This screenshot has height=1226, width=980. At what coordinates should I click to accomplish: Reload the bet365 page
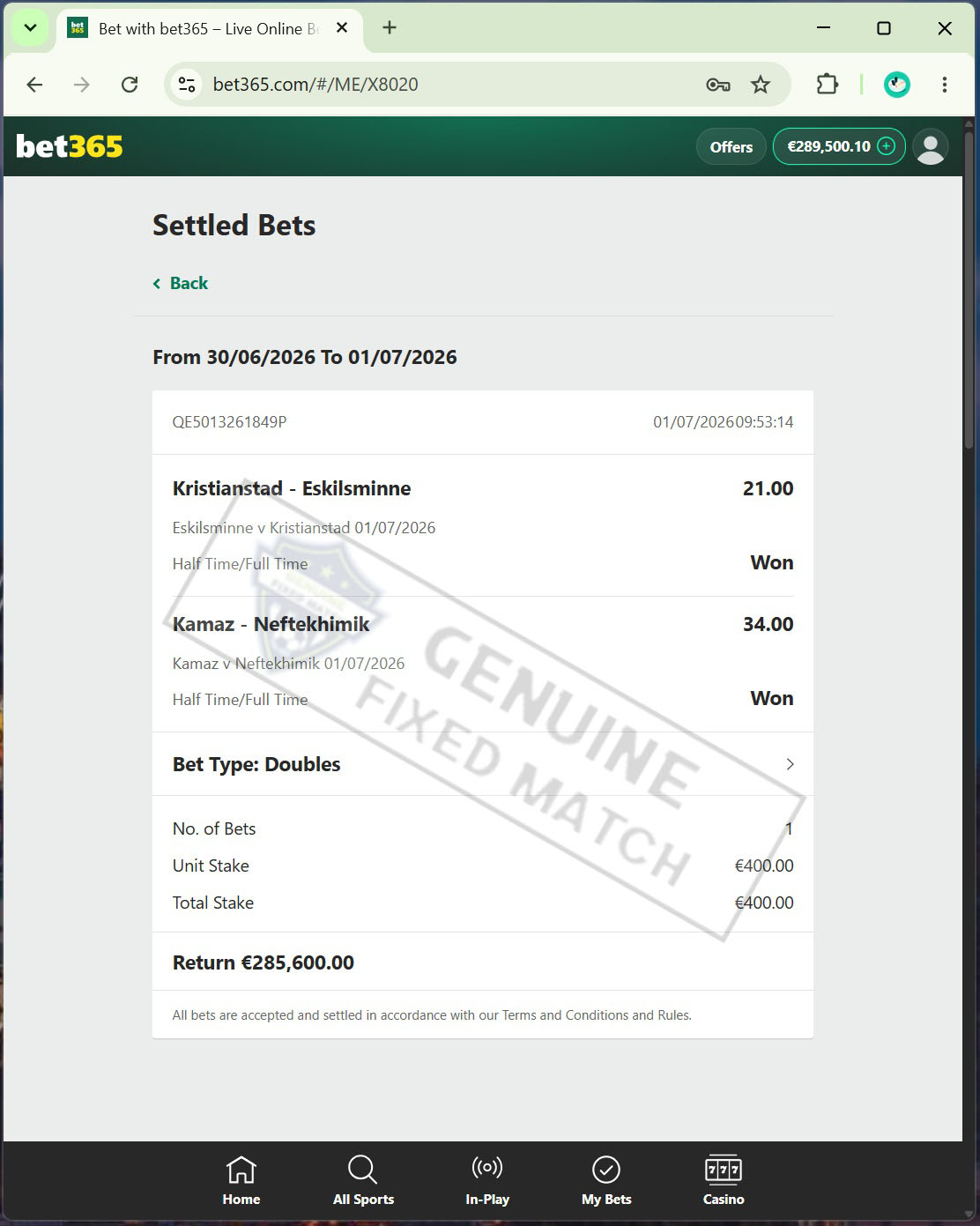click(x=130, y=85)
